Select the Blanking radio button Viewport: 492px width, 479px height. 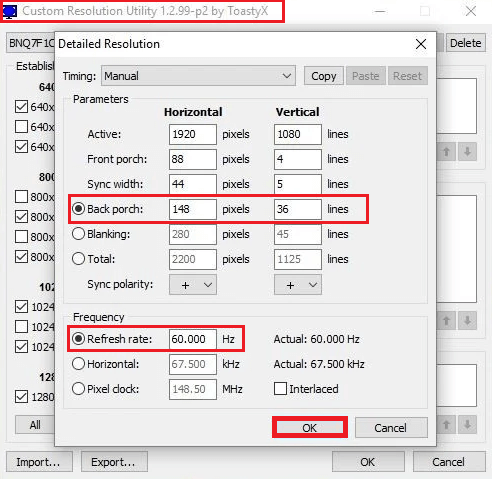[78, 234]
